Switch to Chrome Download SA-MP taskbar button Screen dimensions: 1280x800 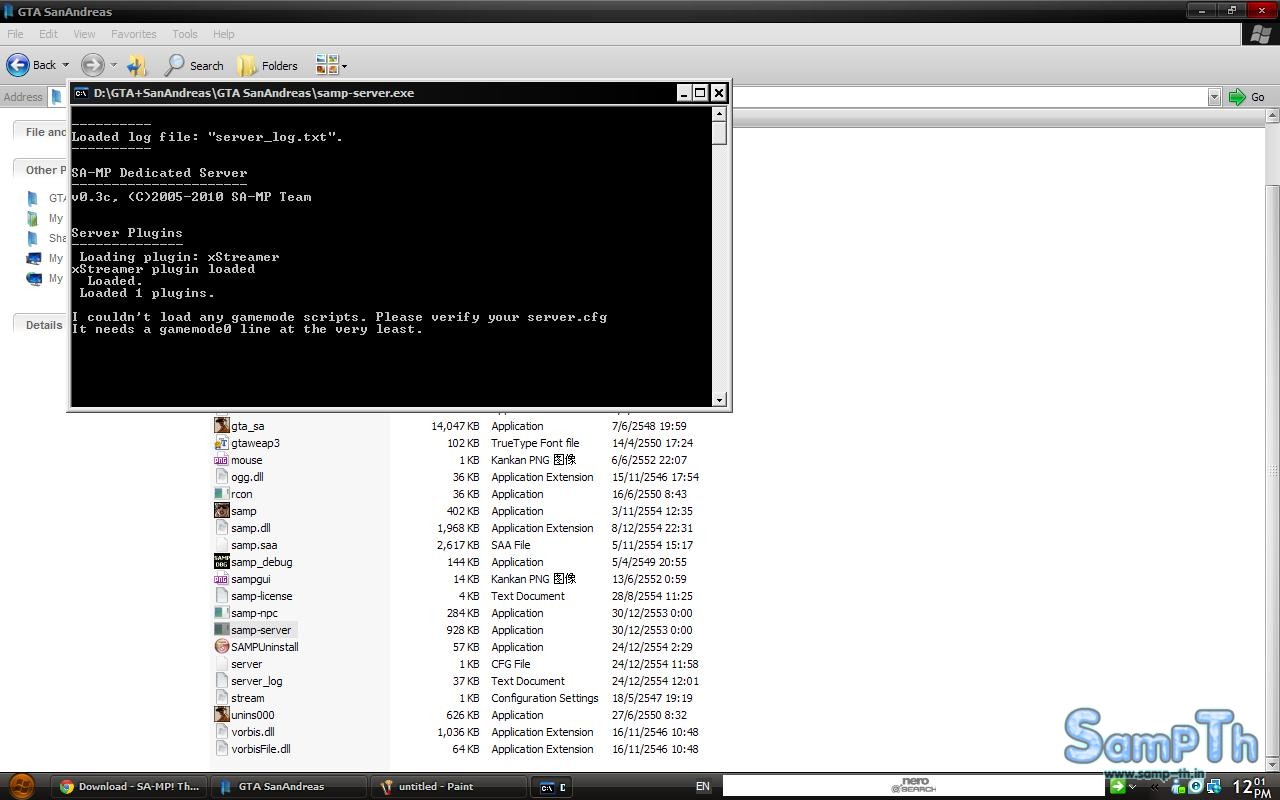129,787
